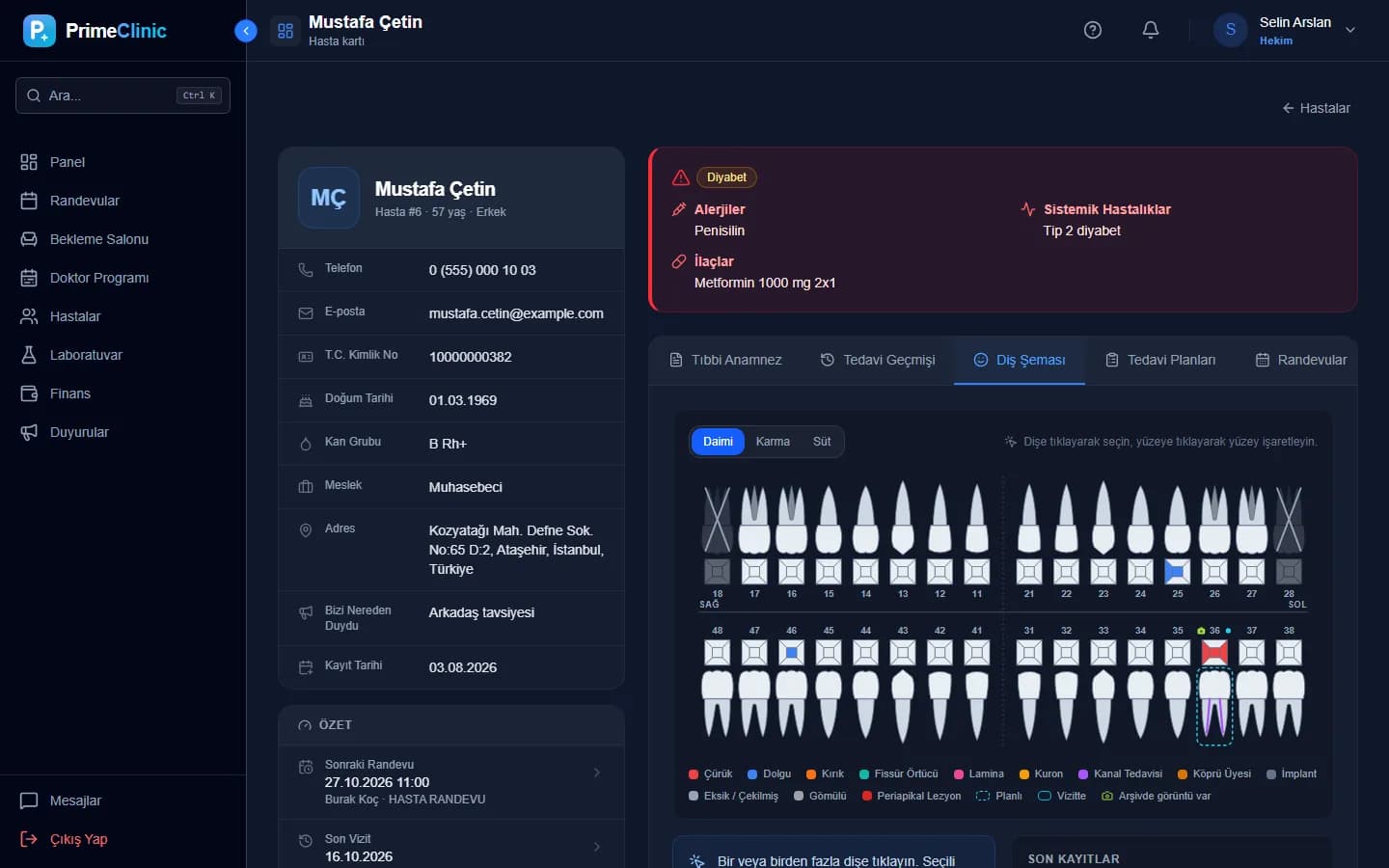The width and height of the screenshot is (1389, 868).
Task: Focus the Ara search field
Action: [x=123, y=95]
